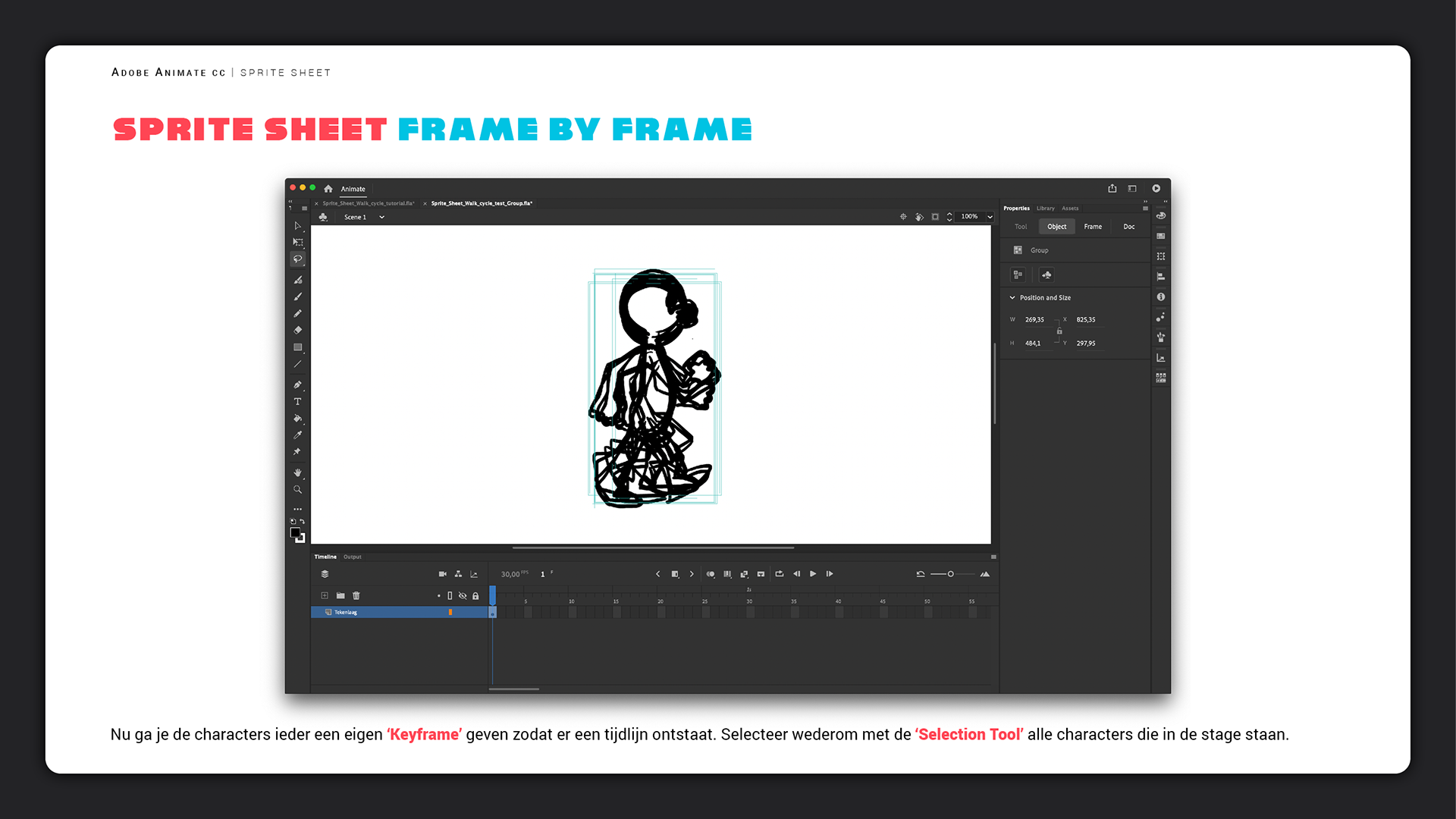Switch to the Frame properties tab
1456x819 pixels.
tap(1093, 227)
